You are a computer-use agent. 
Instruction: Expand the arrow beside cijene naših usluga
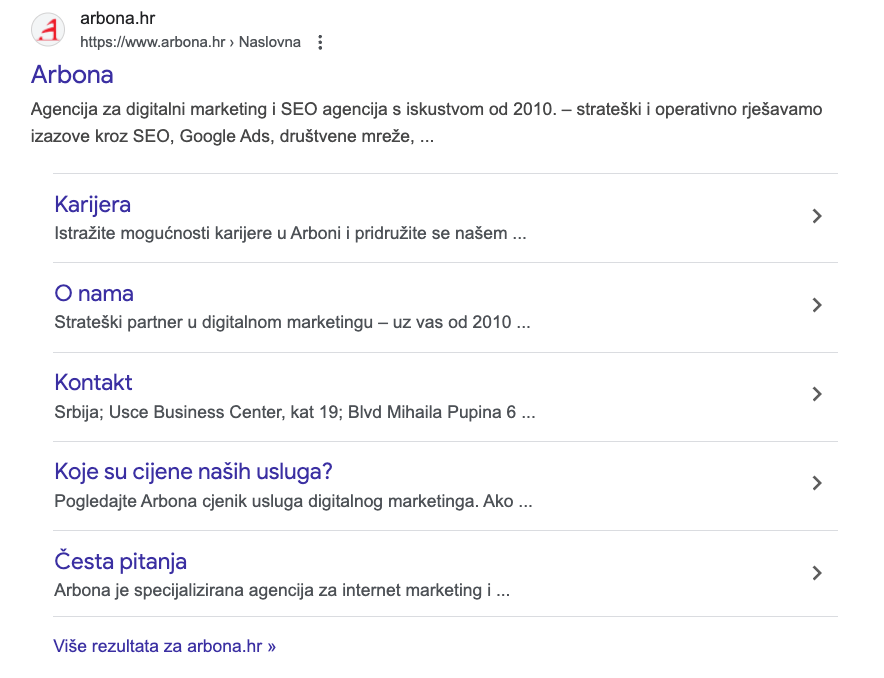click(x=817, y=484)
